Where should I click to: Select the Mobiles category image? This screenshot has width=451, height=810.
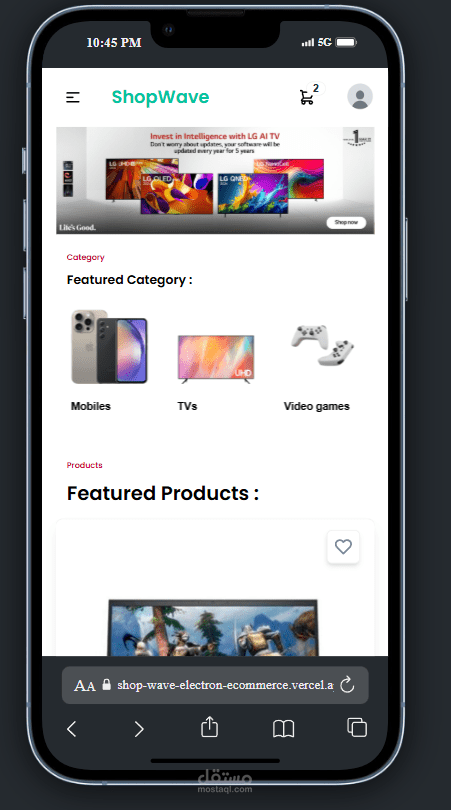point(109,347)
